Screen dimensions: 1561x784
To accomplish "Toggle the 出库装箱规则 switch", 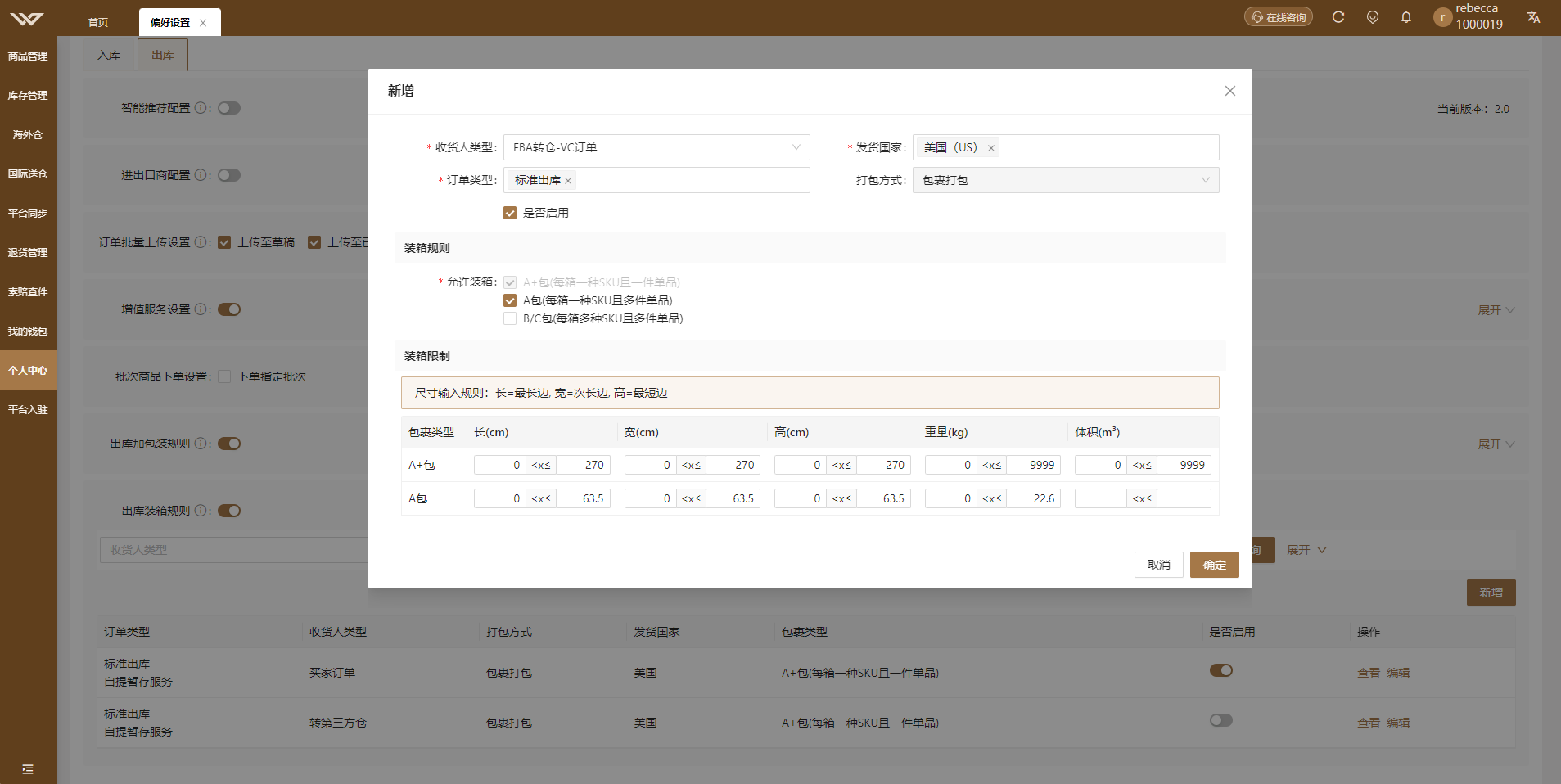I will point(229,511).
